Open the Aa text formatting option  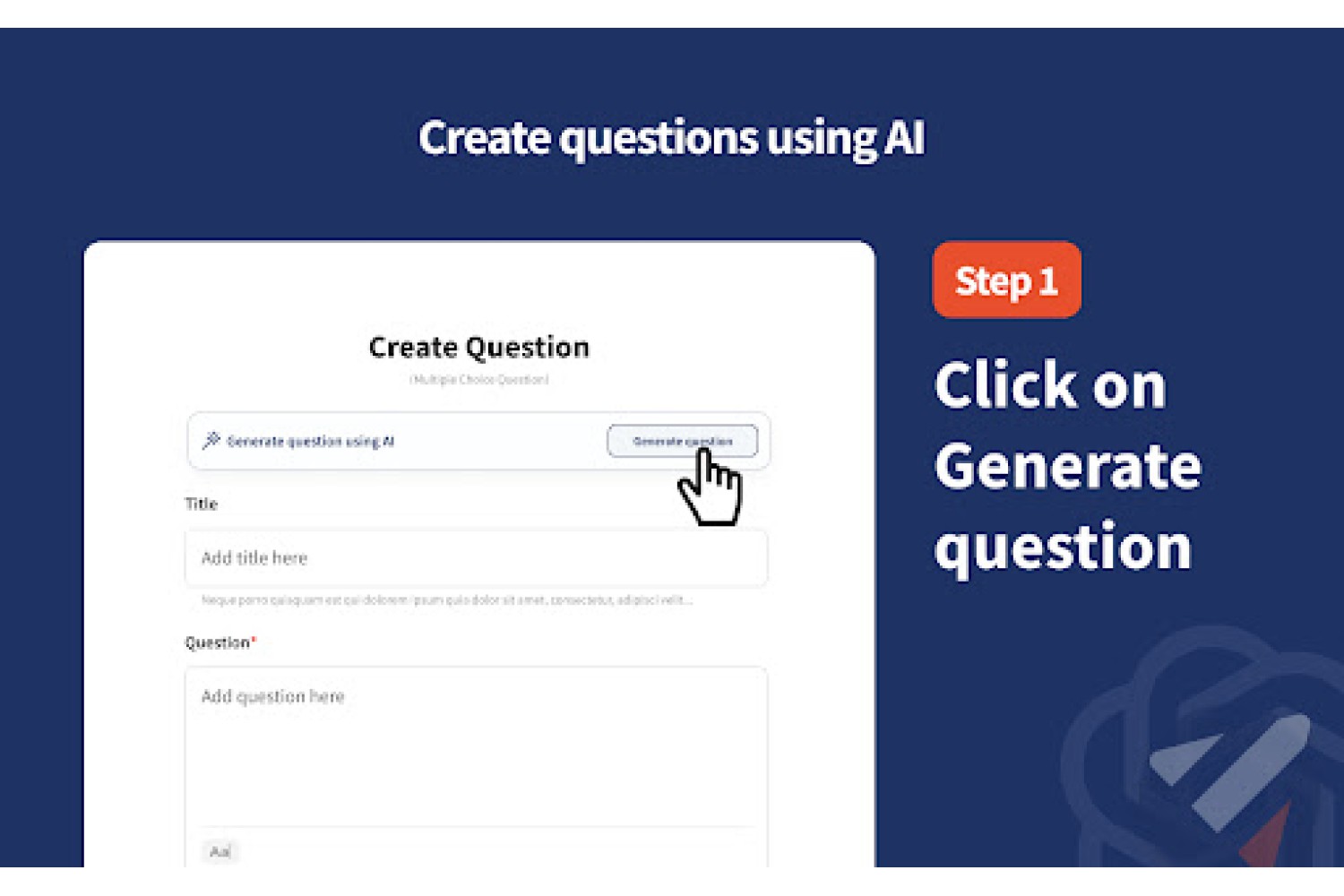(220, 851)
